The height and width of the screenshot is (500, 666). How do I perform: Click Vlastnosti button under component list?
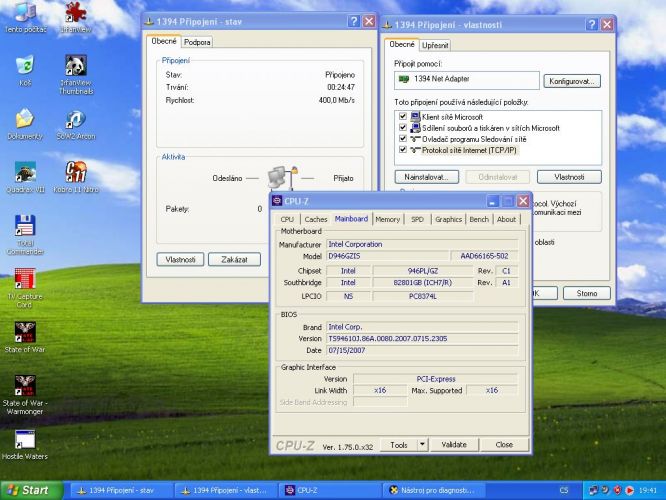tap(569, 177)
